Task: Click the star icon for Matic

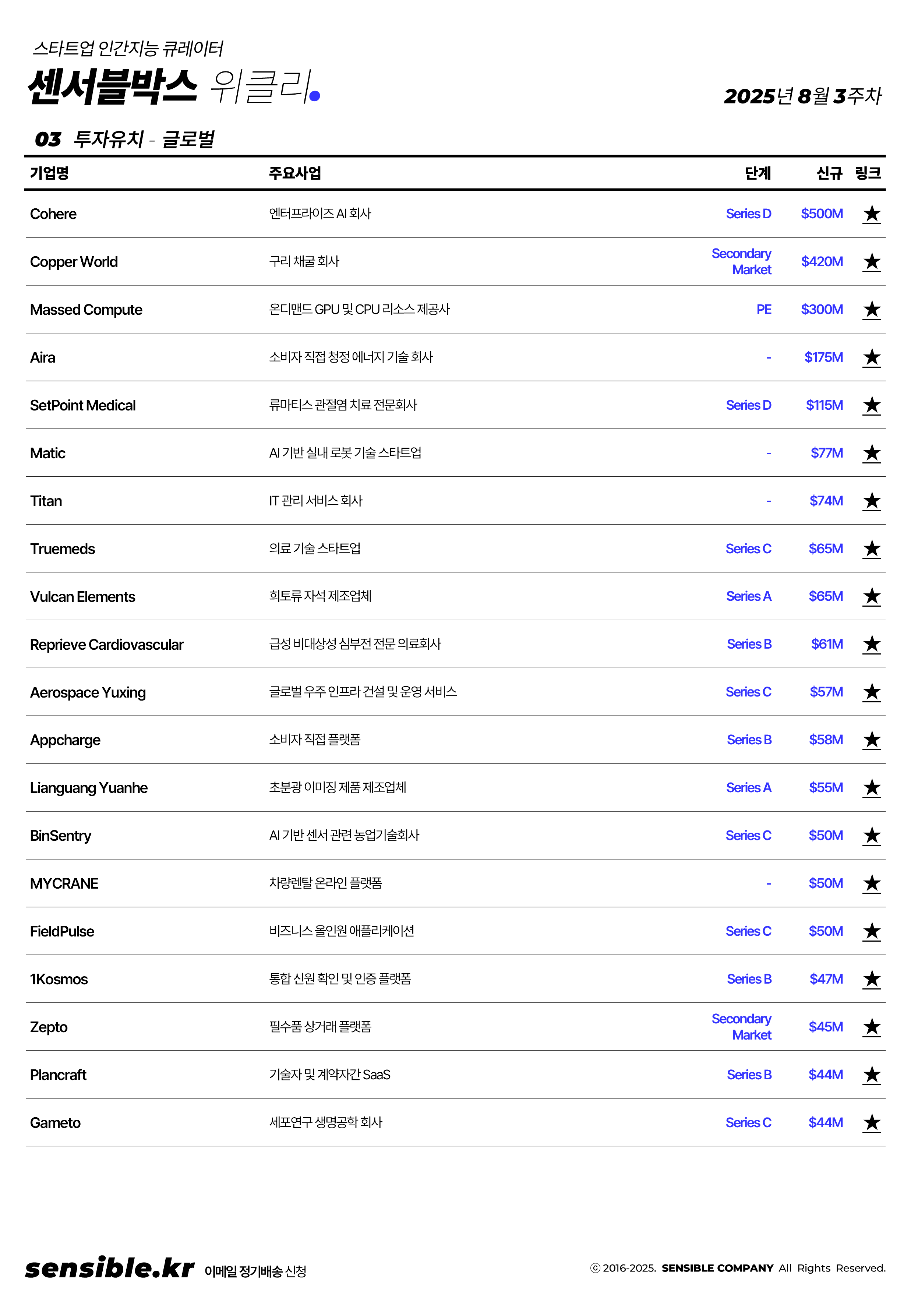Action: [871, 454]
